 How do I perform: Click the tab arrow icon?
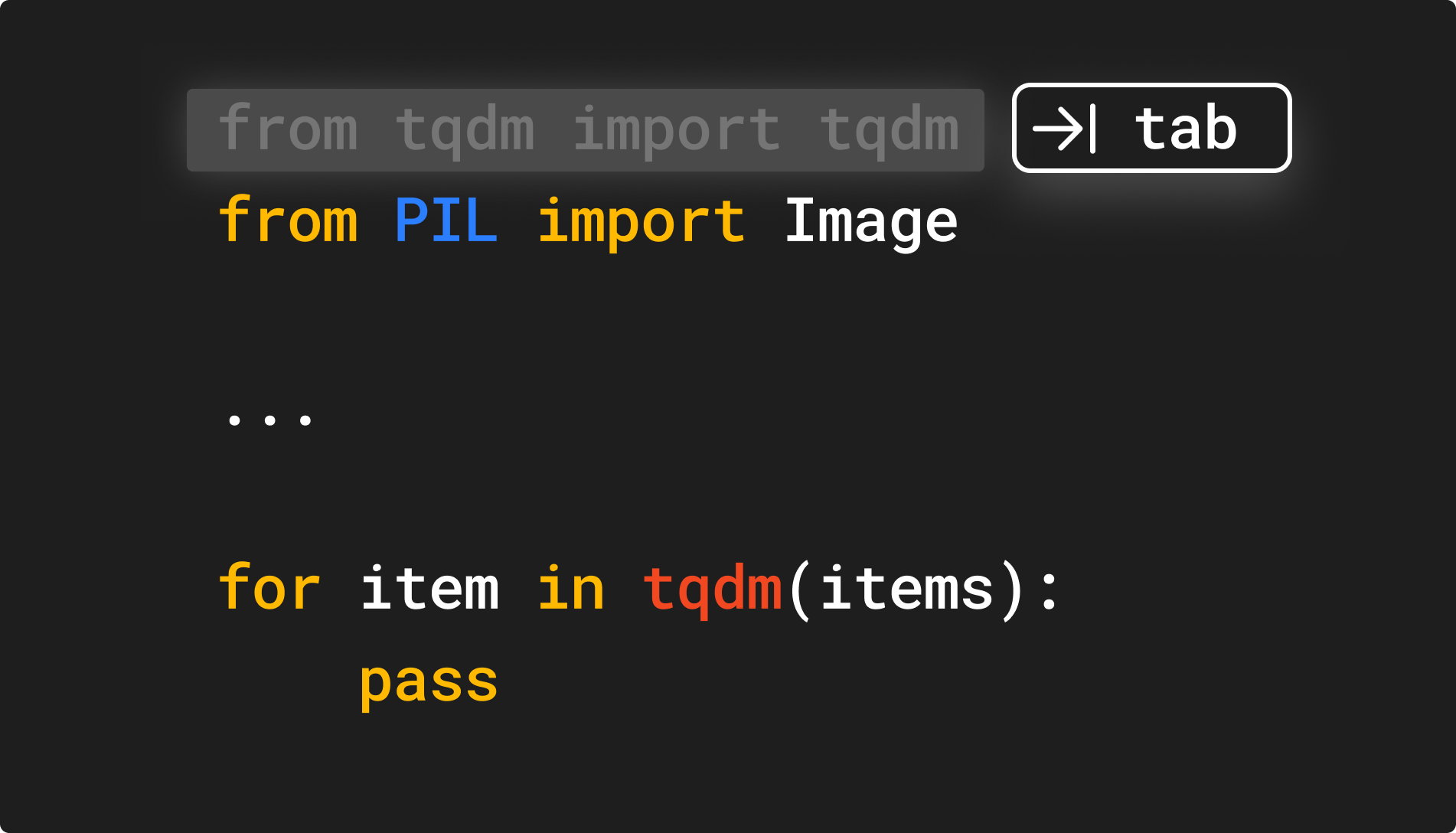click(x=1065, y=129)
